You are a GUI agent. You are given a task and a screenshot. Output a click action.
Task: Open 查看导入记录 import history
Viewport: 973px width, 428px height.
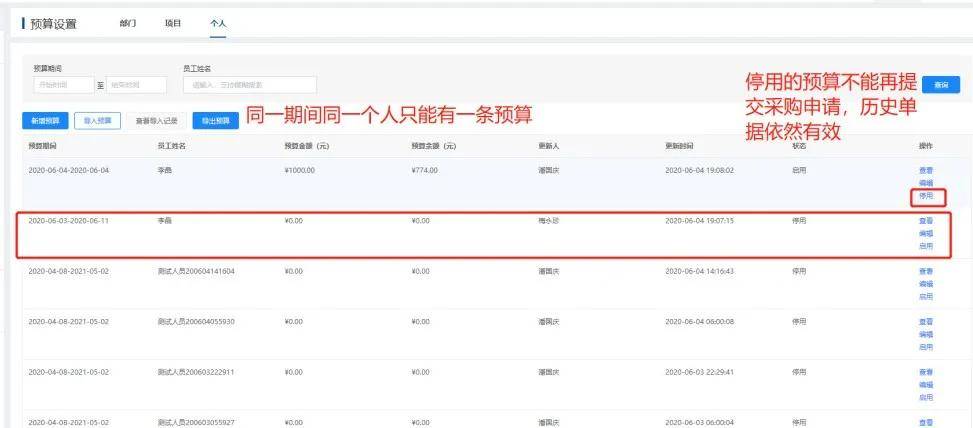coord(156,121)
